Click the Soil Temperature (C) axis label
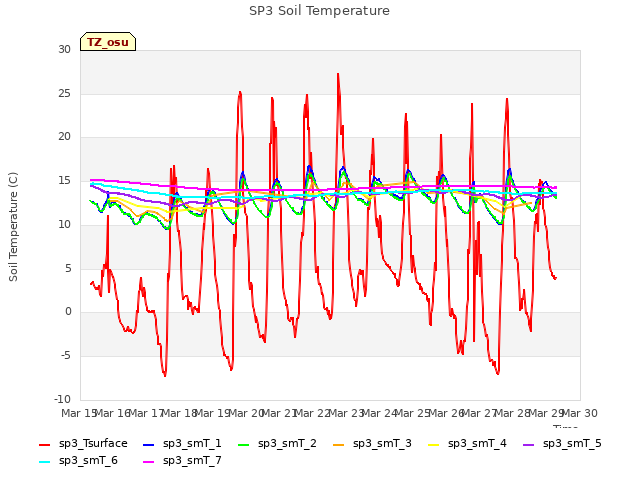 click(x=13, y=227)
